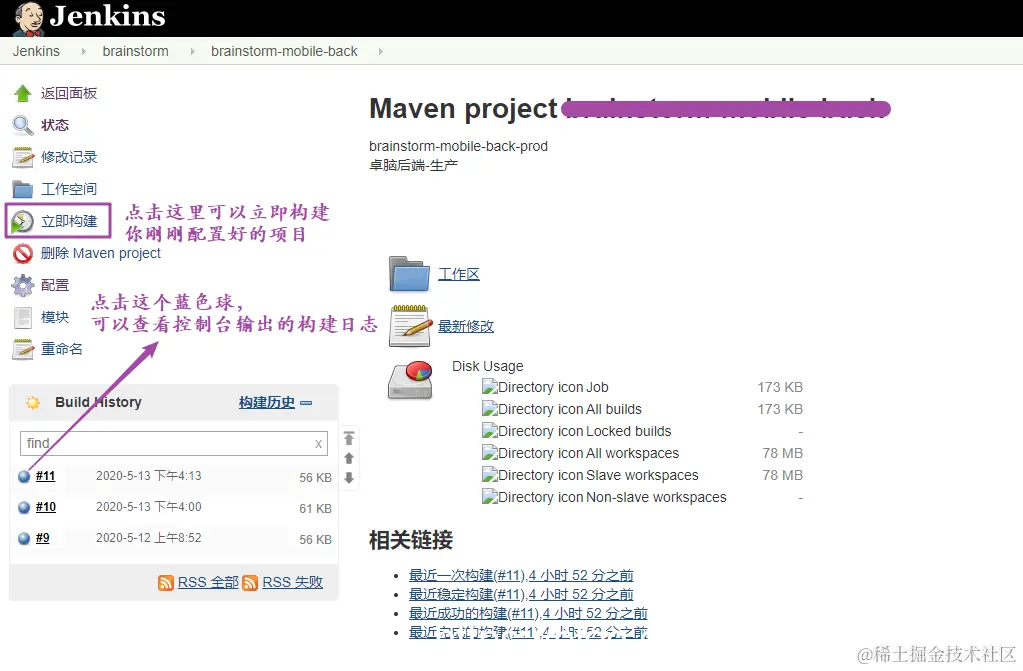Open 工作空间 in the sidebar
This screenshot has width=1023, height=671.
coord(69,189)
